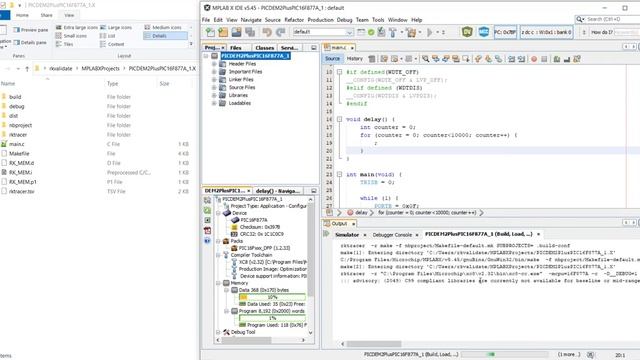Switch editor to History view

tap(354, 59)
